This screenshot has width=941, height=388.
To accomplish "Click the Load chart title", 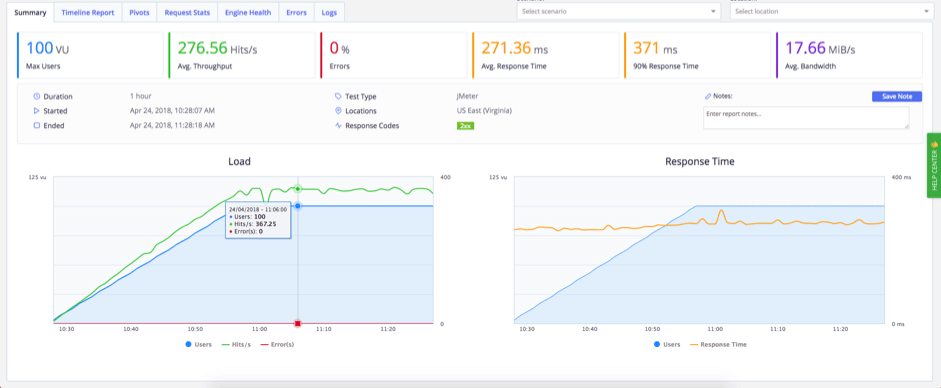I will click(239, 162).
